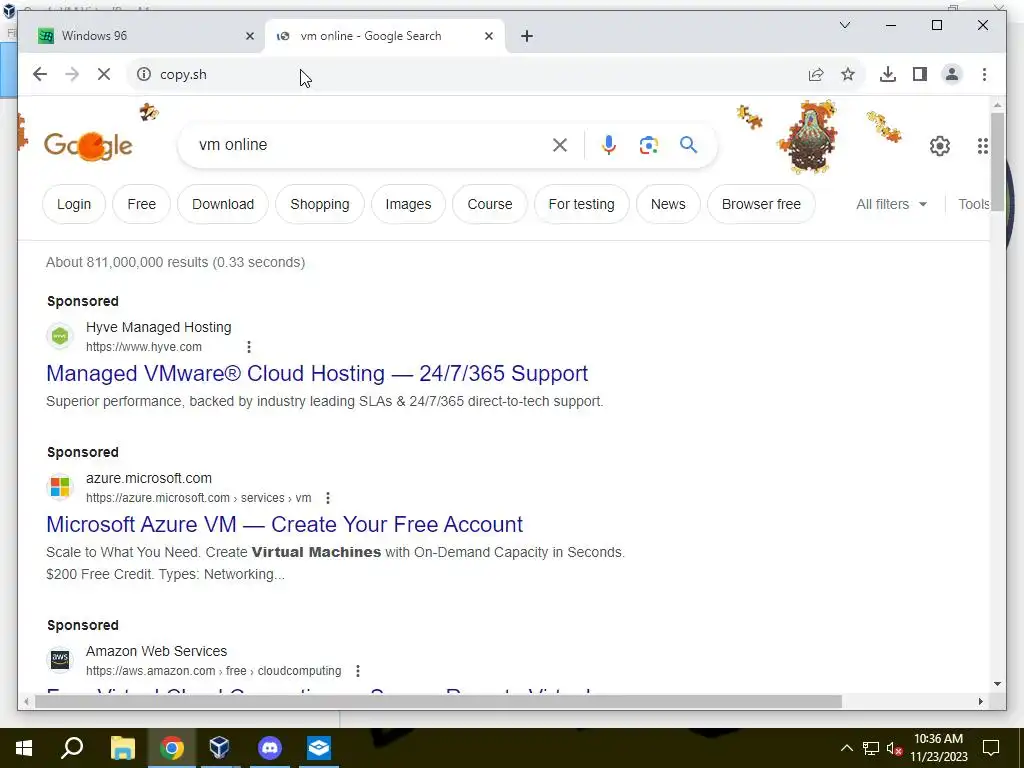Click the vertical scrollbar thumb
The width and height of the screenshot is (1024, 768).
[997, 161]
